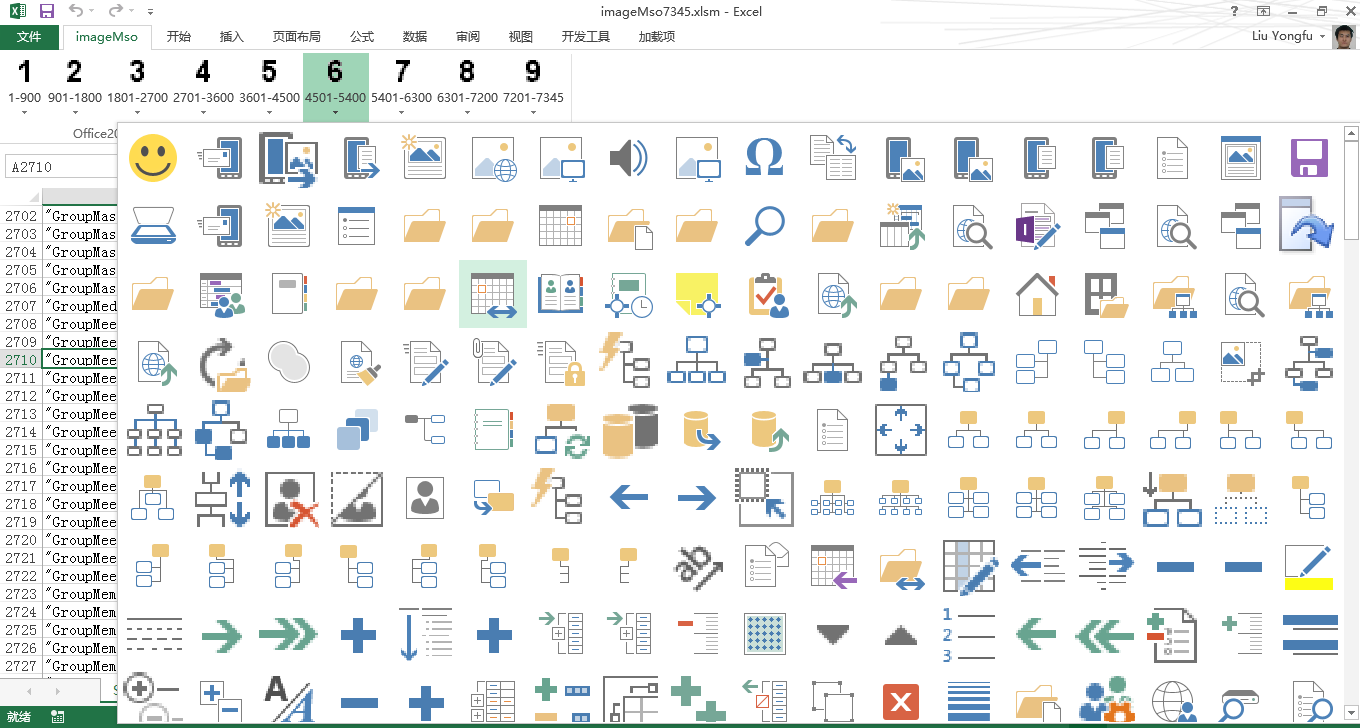This screenshot has width=1360, height=728.
Task: Select the red square X icon
Action: coord(901,702)
